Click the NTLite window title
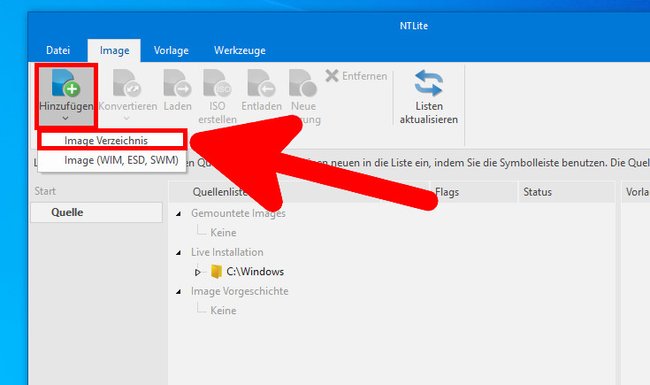 pyautogui.click(x=414, y=26)
